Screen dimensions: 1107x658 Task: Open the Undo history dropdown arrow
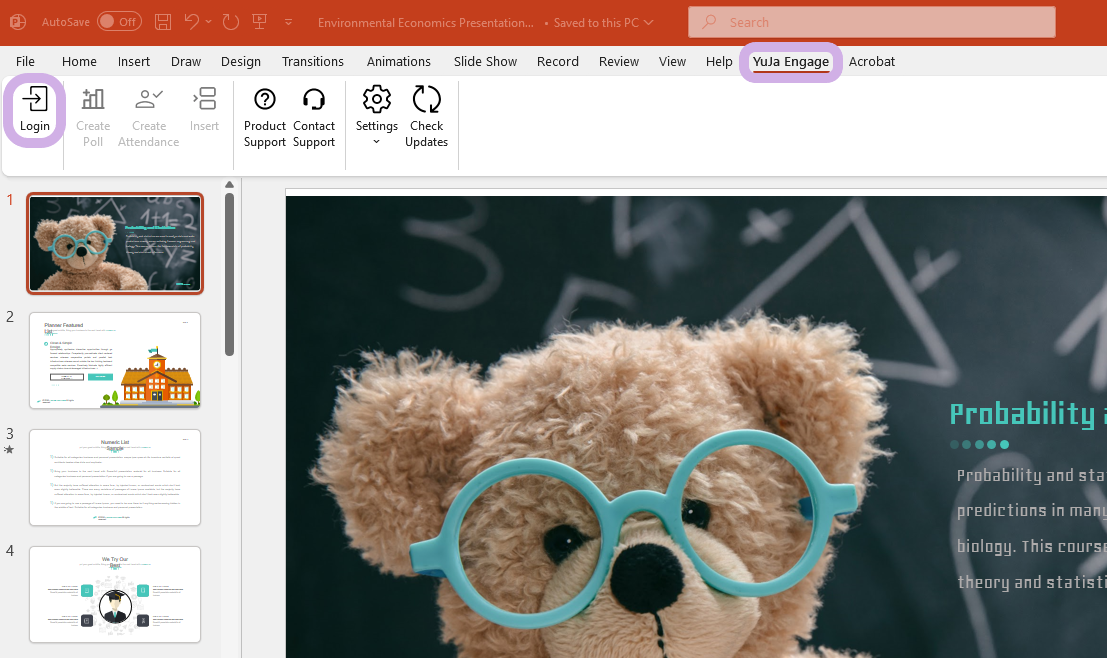[x=209, y=22]
